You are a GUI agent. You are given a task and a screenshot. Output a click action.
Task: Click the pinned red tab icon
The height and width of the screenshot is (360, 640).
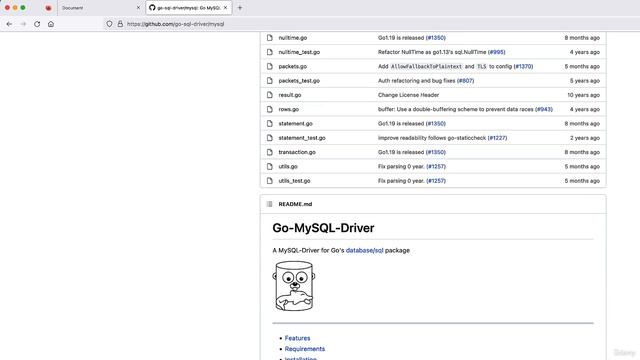[x=48, y=8]
